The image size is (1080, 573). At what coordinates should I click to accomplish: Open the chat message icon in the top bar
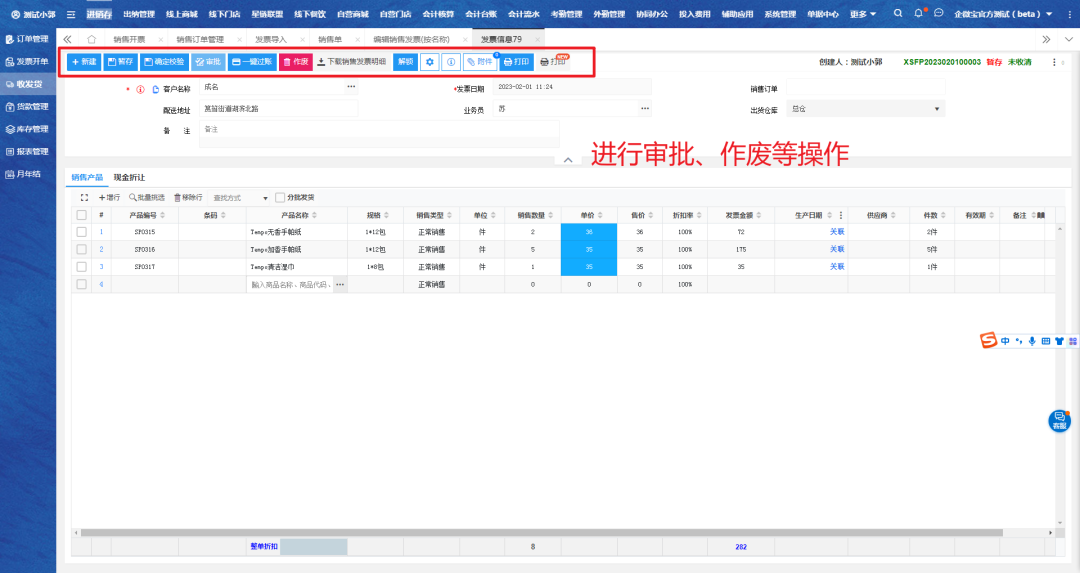(x=939, y=14)
